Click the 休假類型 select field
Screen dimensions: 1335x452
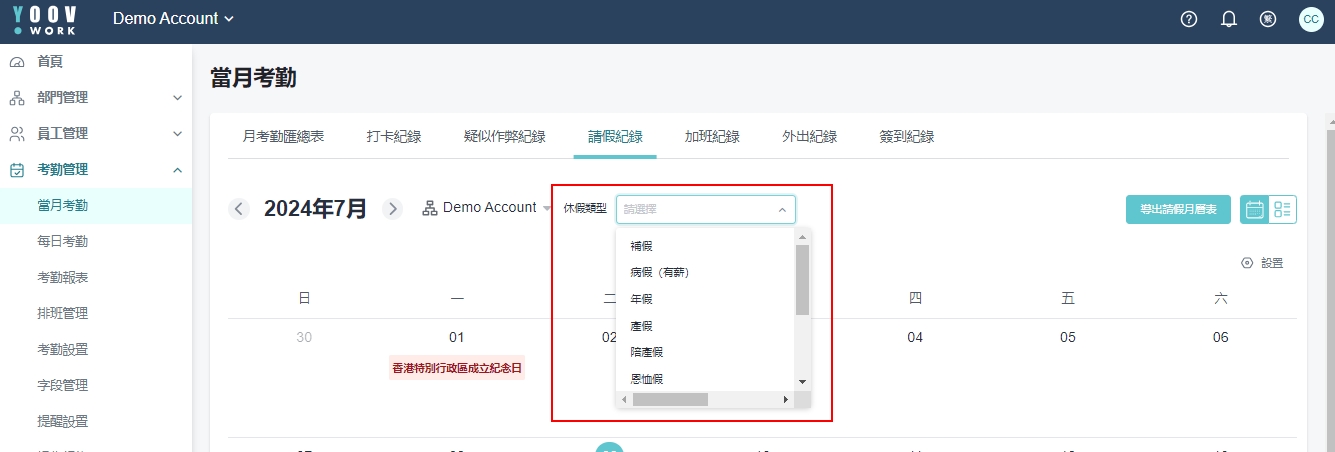click(x=705, y=209)
